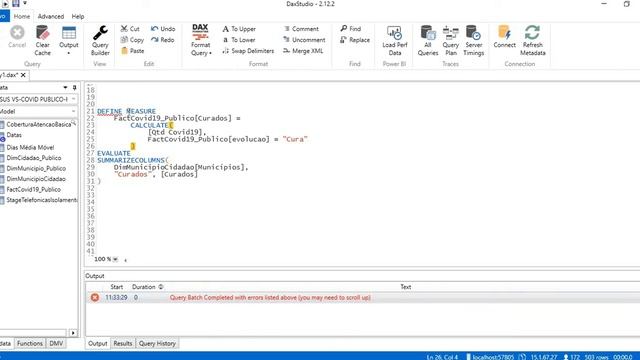Screen dimensions: 640x360
Task: Redo the last edit
Action: click(162, 40)
